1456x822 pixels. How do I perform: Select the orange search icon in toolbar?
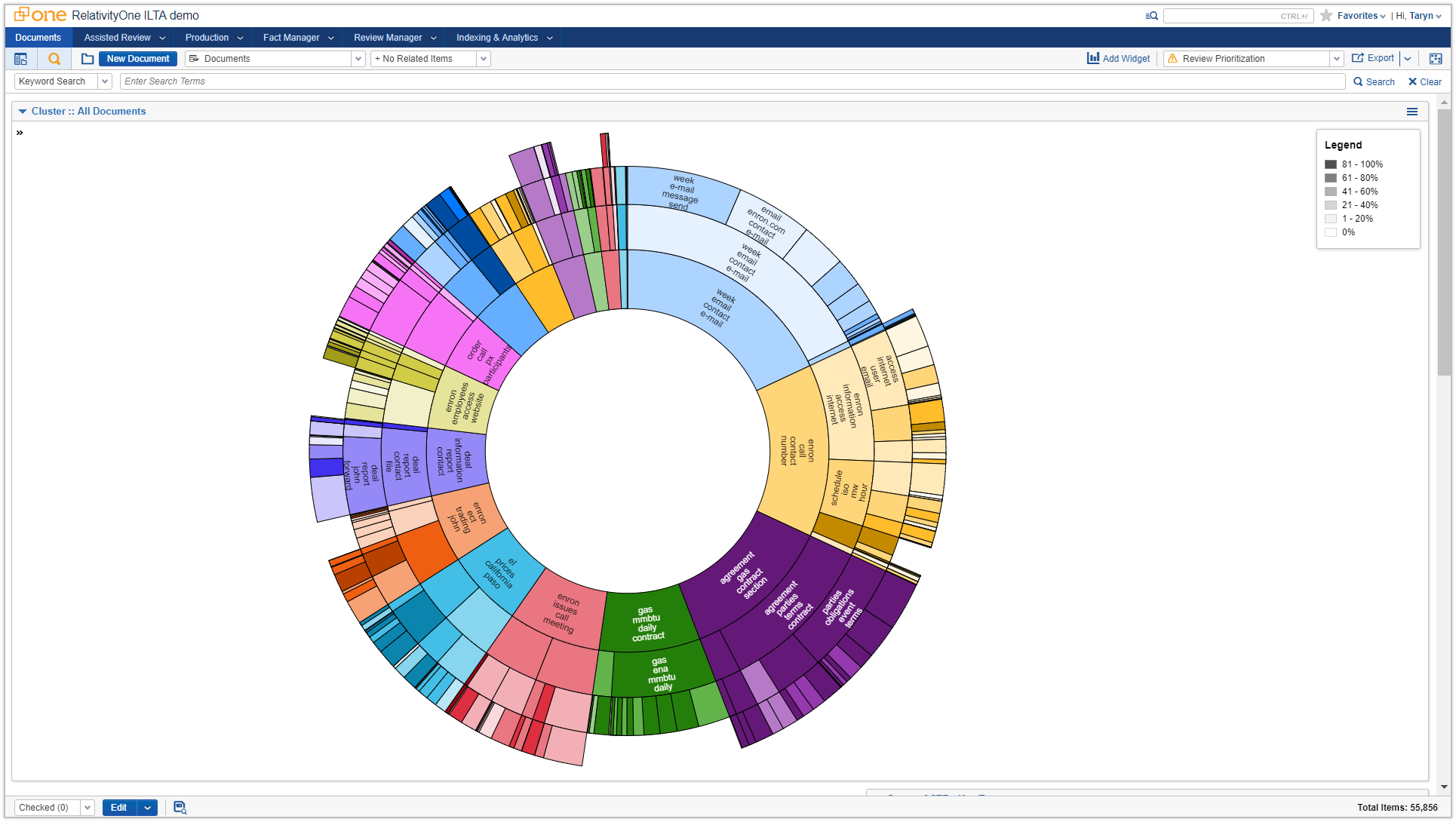(x=54, y=58)
